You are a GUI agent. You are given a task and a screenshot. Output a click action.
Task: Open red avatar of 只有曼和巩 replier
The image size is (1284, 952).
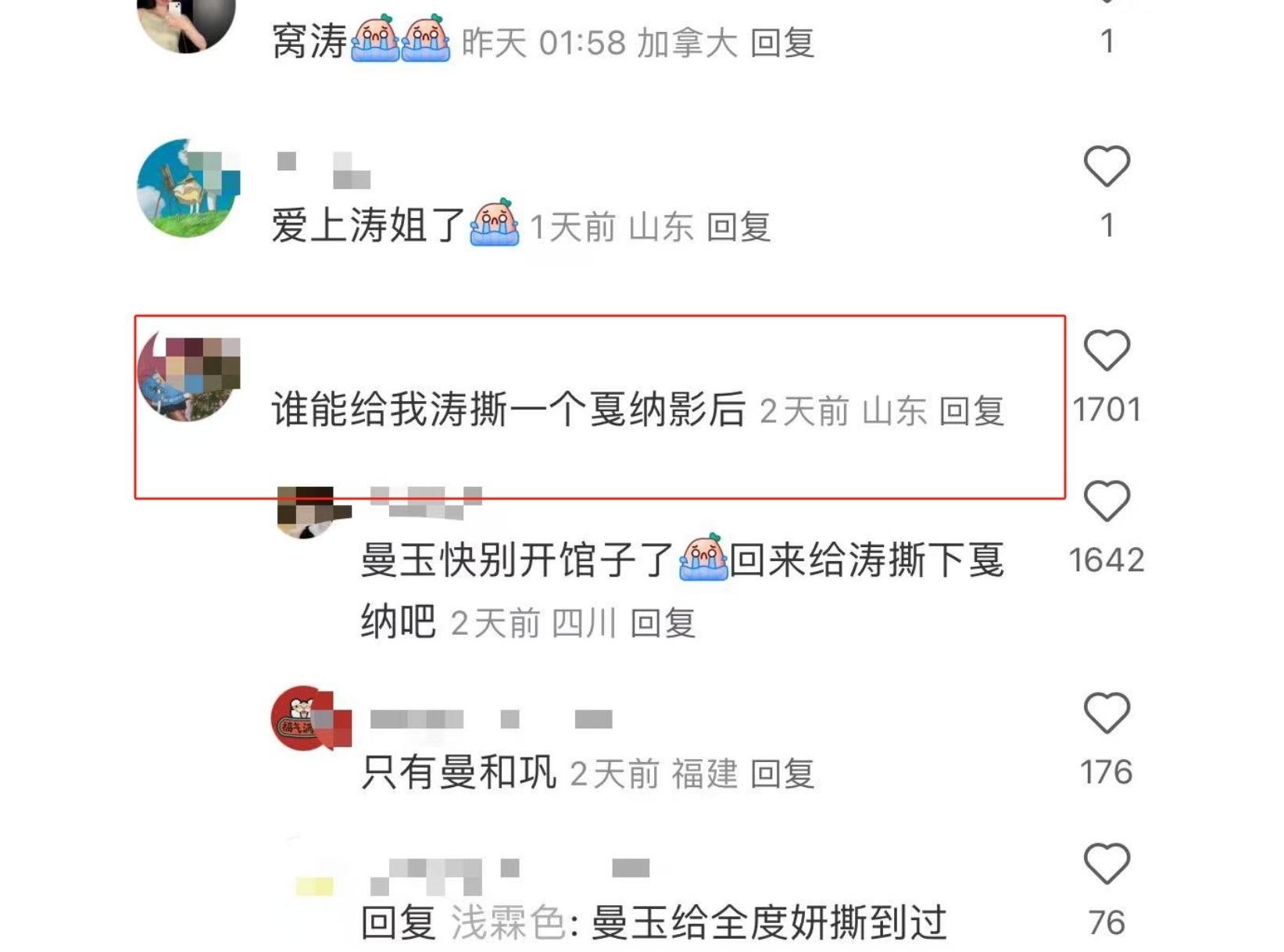[310, 718]
